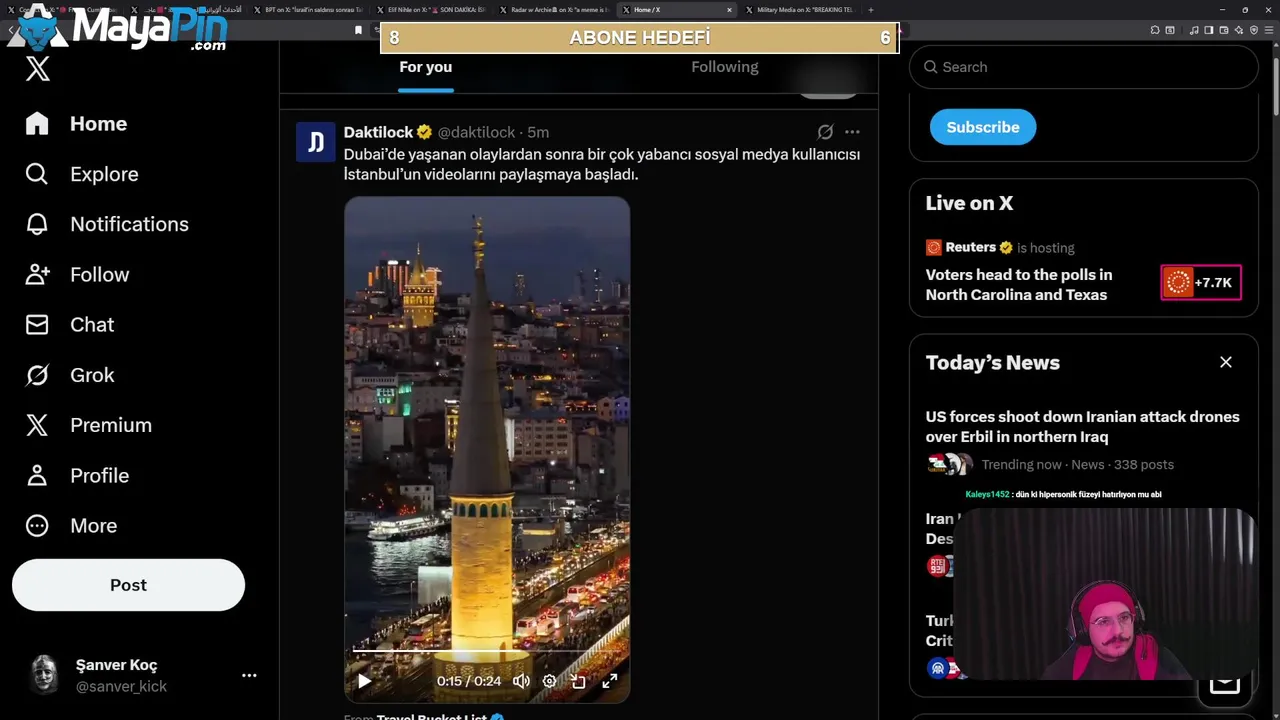Viewport: 1280px width, 720px height.
Task: Click the messages drawer icon at bottom right
Action: [1225, 683]
